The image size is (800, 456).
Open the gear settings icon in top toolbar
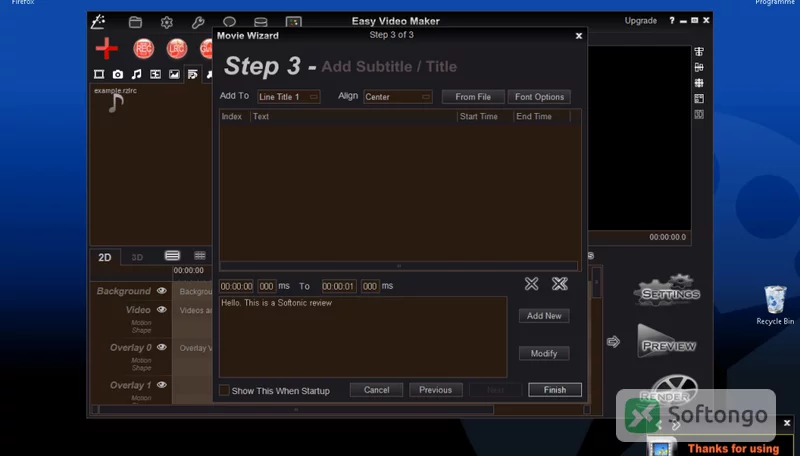167,22
